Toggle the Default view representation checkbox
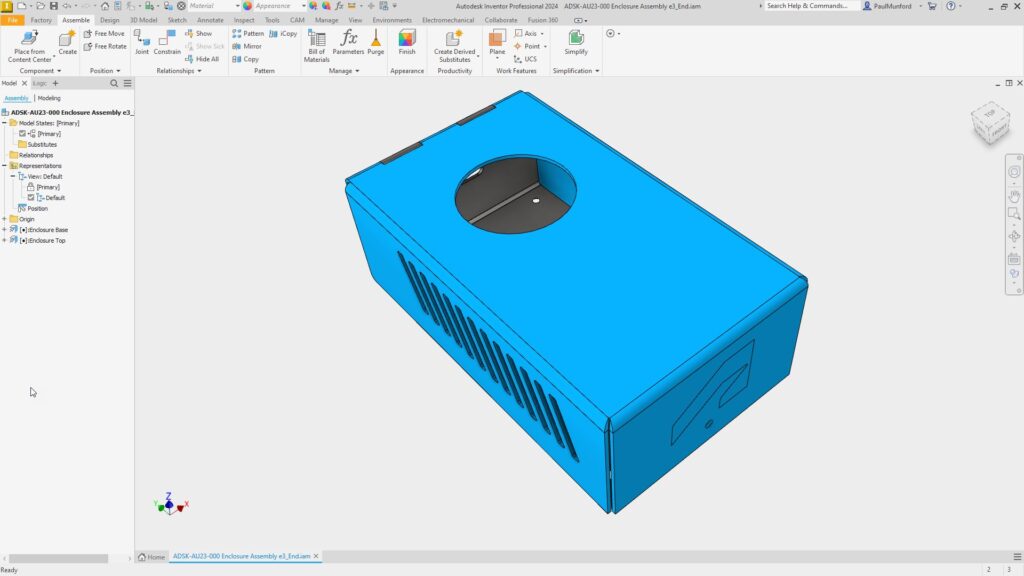 (29, 197)
